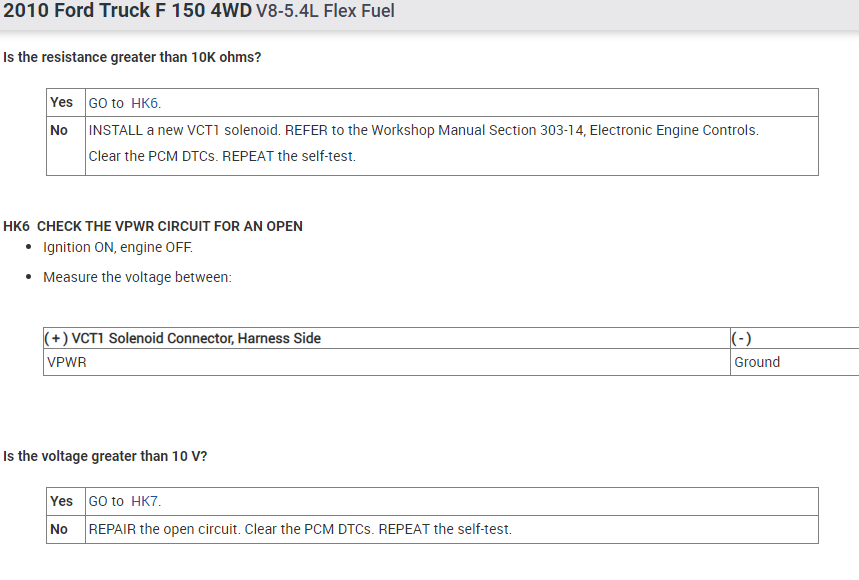Select the Ground table cell
The image size is (859, 580).
point(757,362)
